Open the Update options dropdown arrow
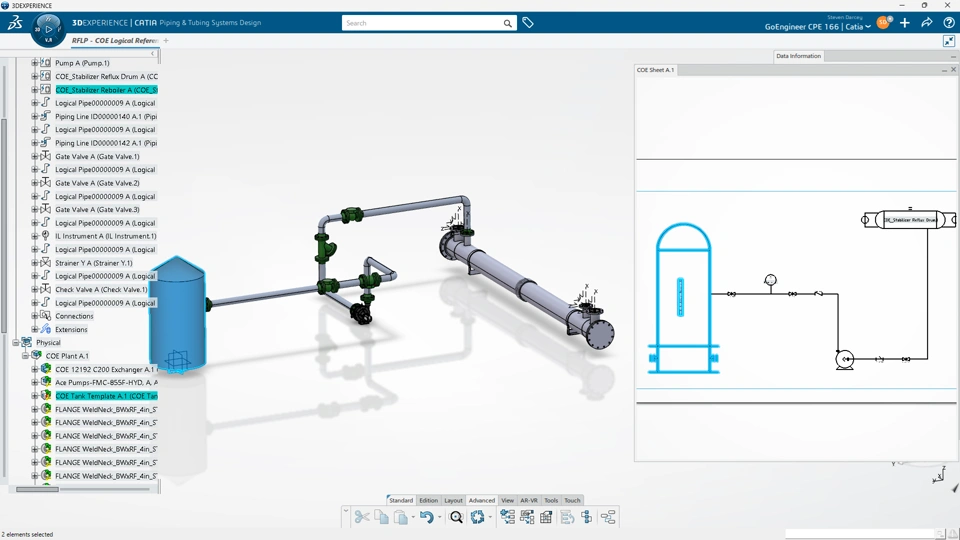 click(x=490, y=517)
